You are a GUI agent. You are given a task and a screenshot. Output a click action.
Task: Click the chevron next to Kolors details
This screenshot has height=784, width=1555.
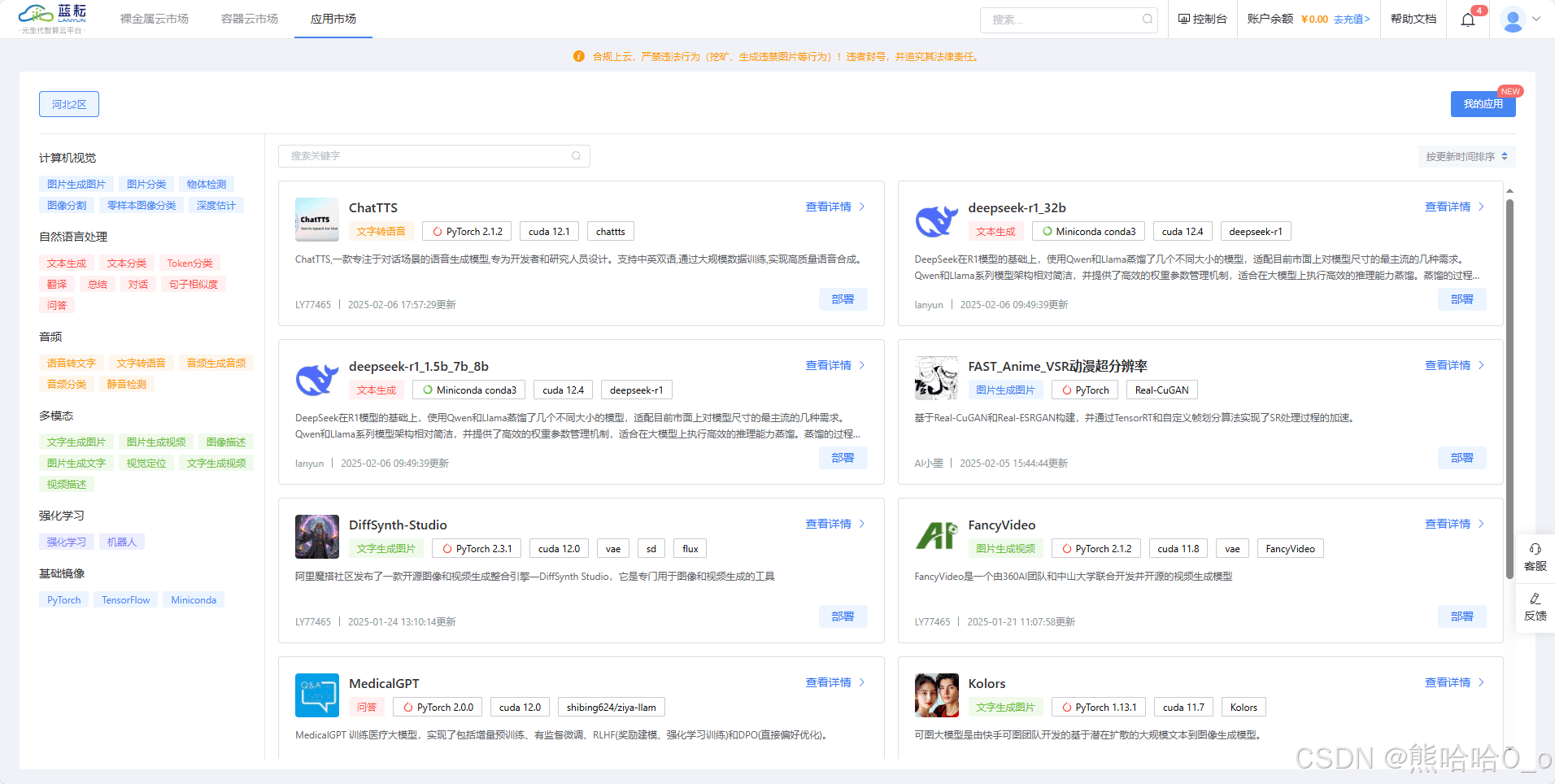tap(1481, 682)
